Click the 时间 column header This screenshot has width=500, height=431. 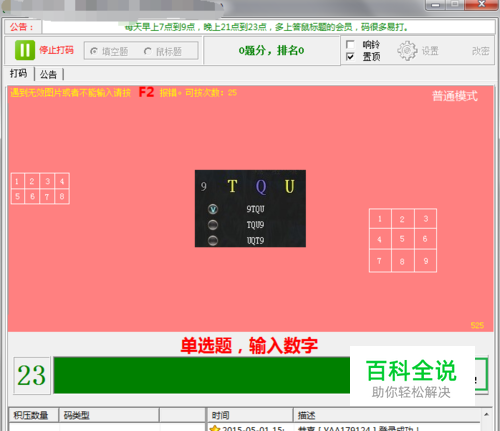[x=249, y=415]
